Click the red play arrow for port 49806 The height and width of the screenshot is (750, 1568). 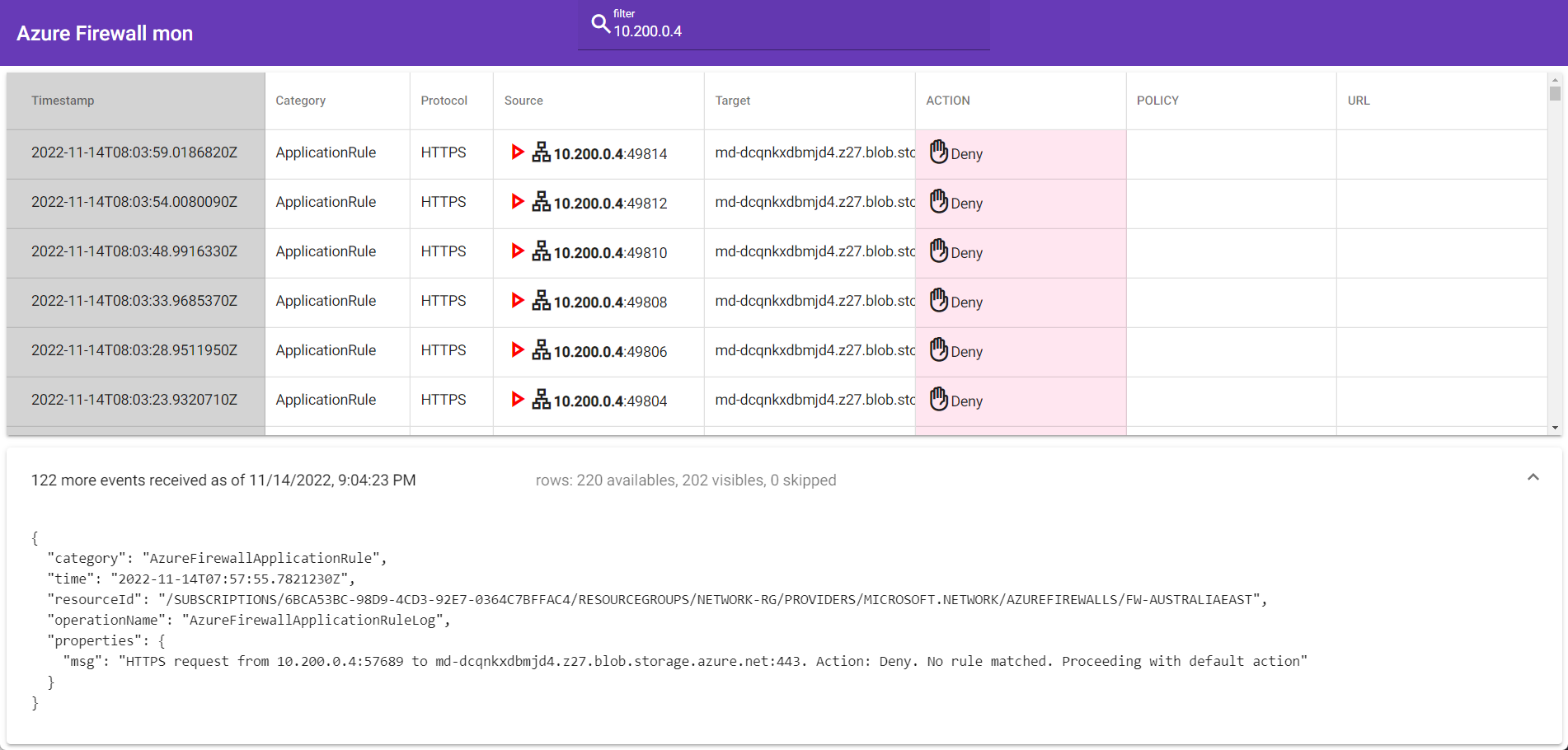[x=518, y=349]
